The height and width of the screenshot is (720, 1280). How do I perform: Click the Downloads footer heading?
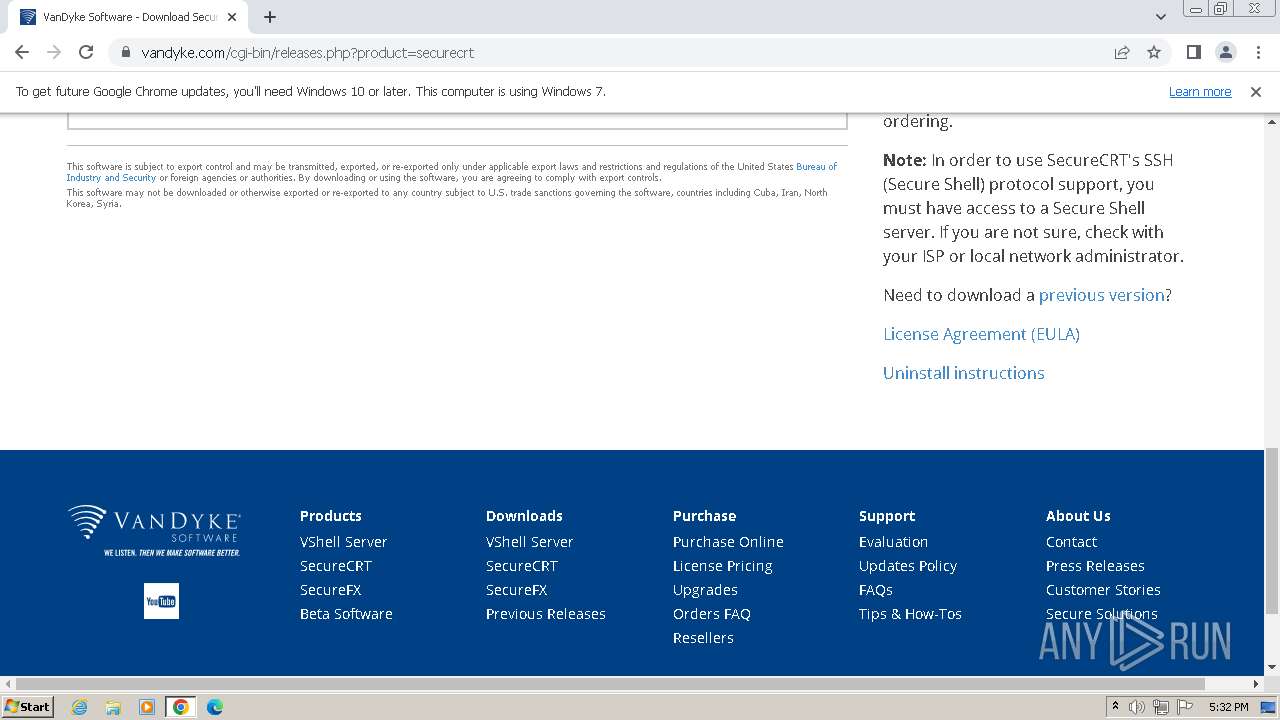[524, 516]
